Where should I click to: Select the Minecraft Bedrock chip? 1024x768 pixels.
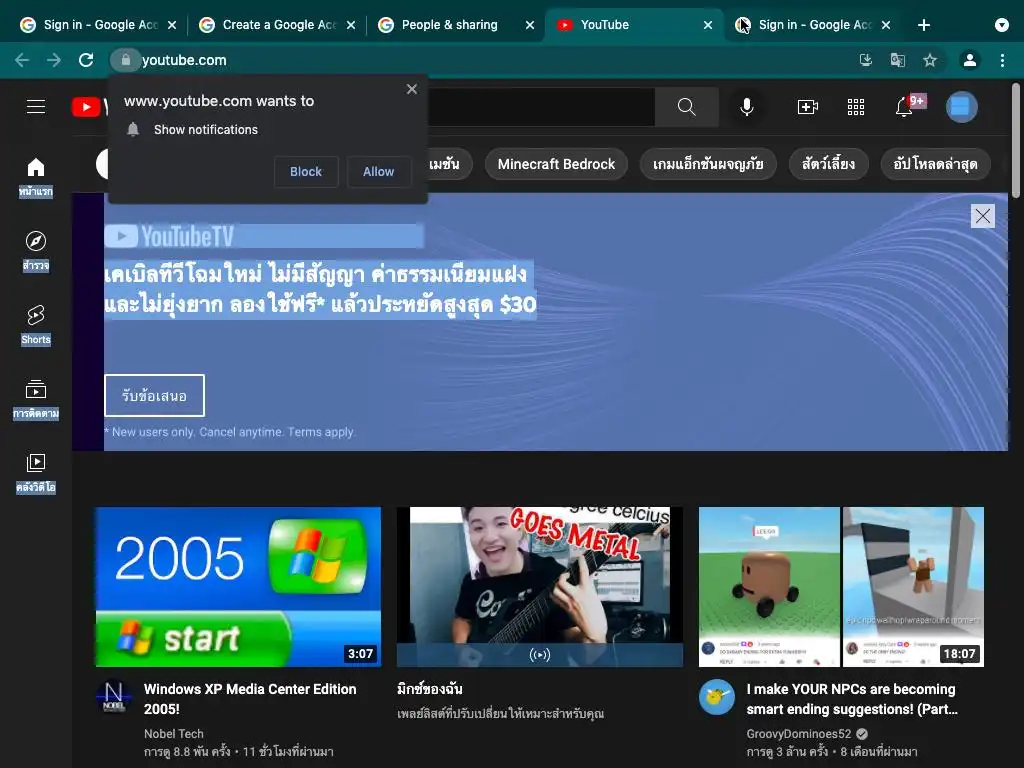556,164
